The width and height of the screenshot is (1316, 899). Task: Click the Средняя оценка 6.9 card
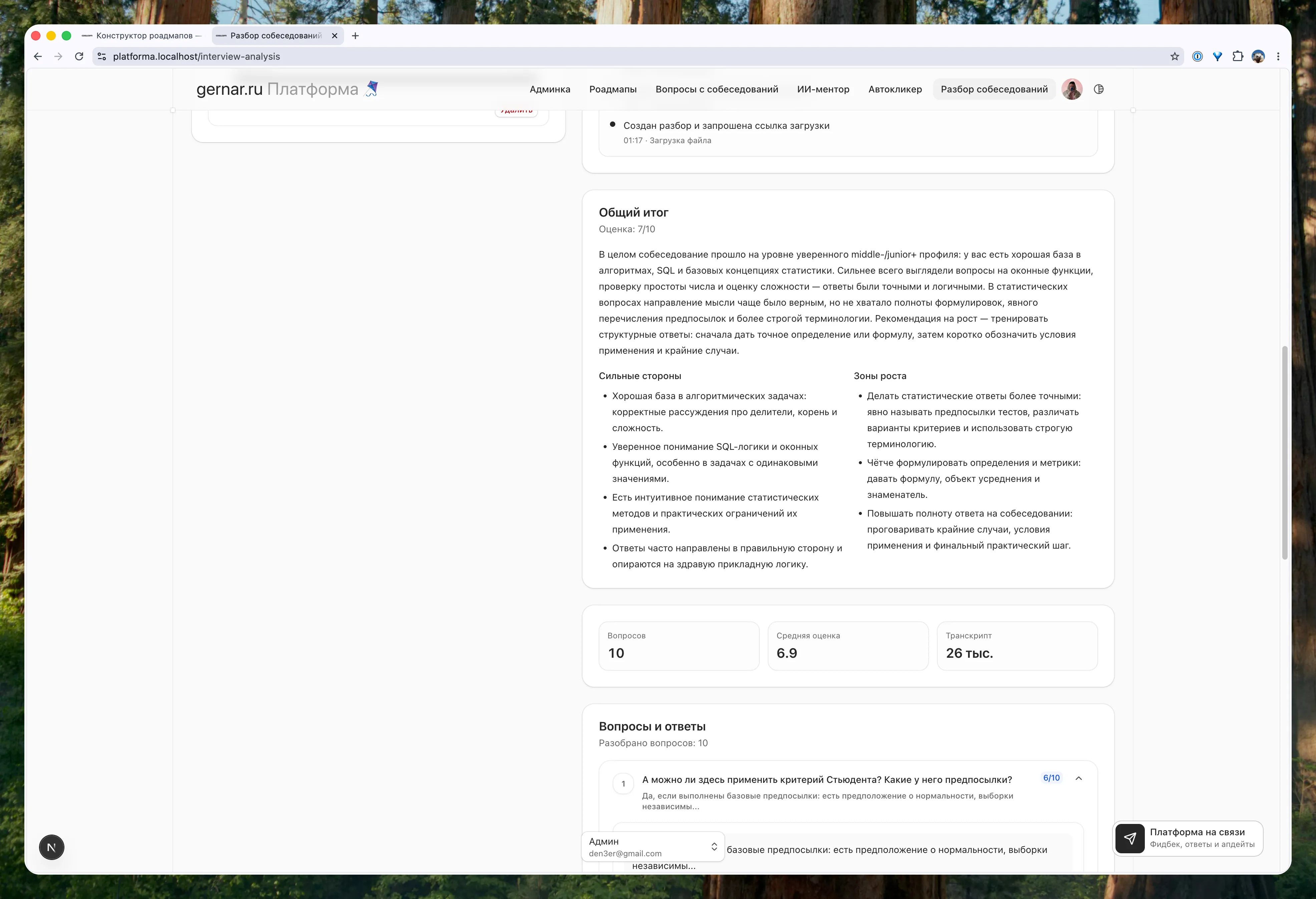[x=848, y=646]
